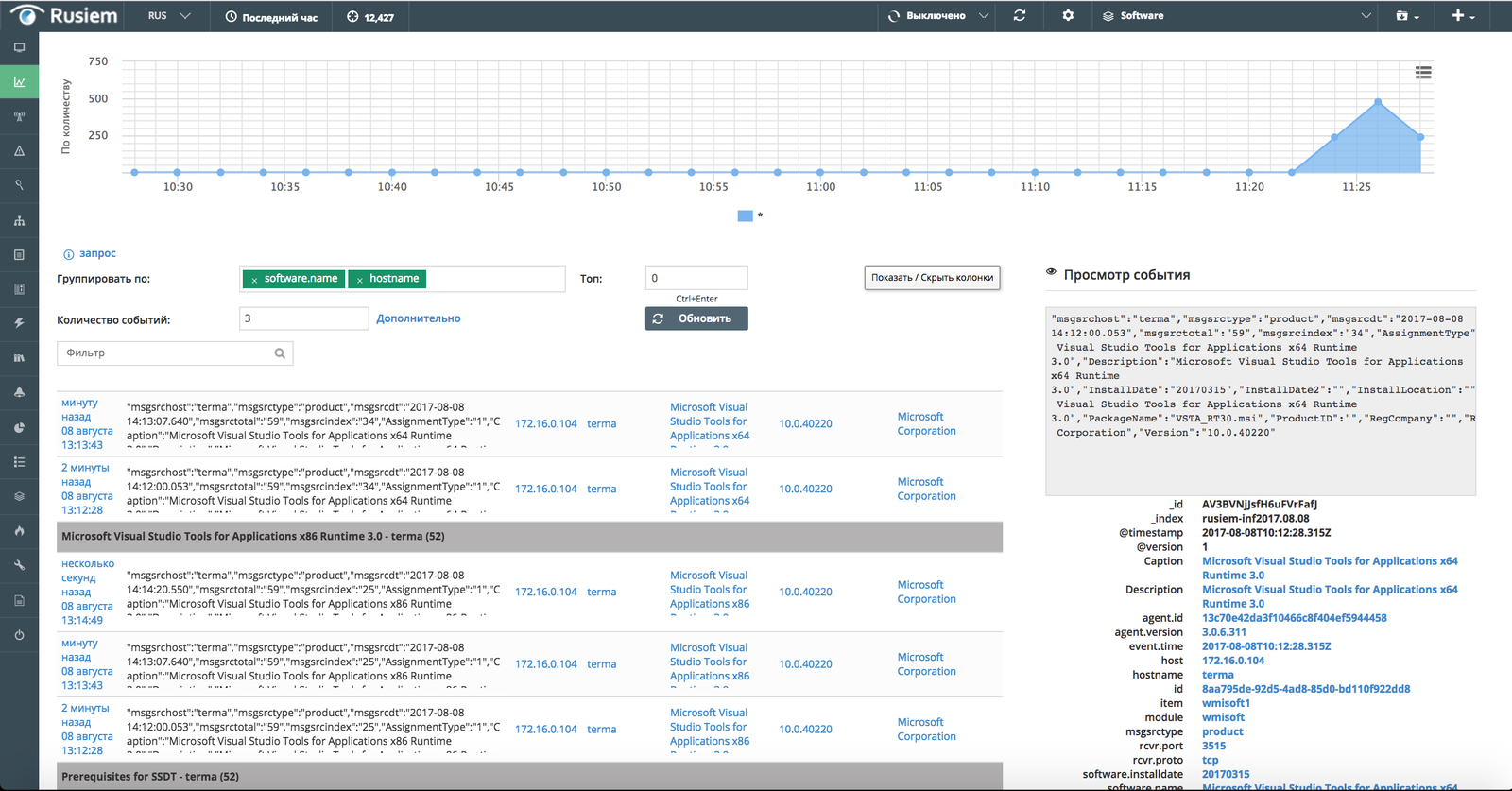Click the _id value AV3BVNjJsfH6uFVrFafJ
Image resolution: width=1512 pixels, height=791 pixels.
(x=1260, y=505)
